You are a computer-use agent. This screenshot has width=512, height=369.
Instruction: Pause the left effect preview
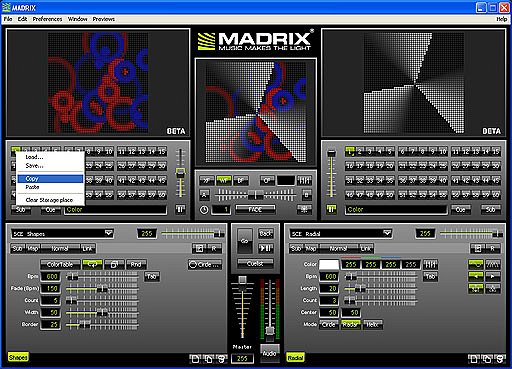(x=180, y=209)
